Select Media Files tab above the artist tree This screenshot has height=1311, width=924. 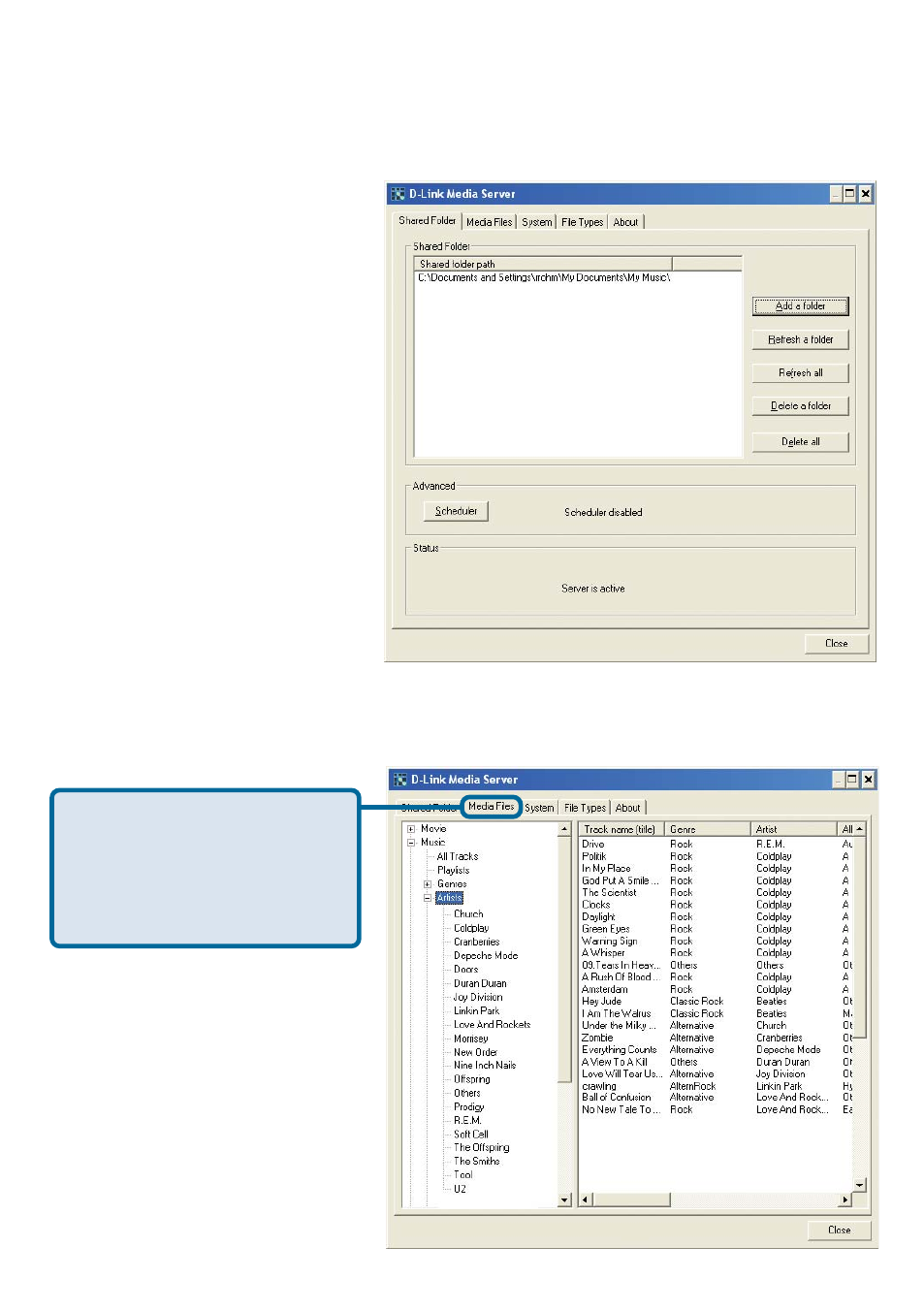(491, 807)
